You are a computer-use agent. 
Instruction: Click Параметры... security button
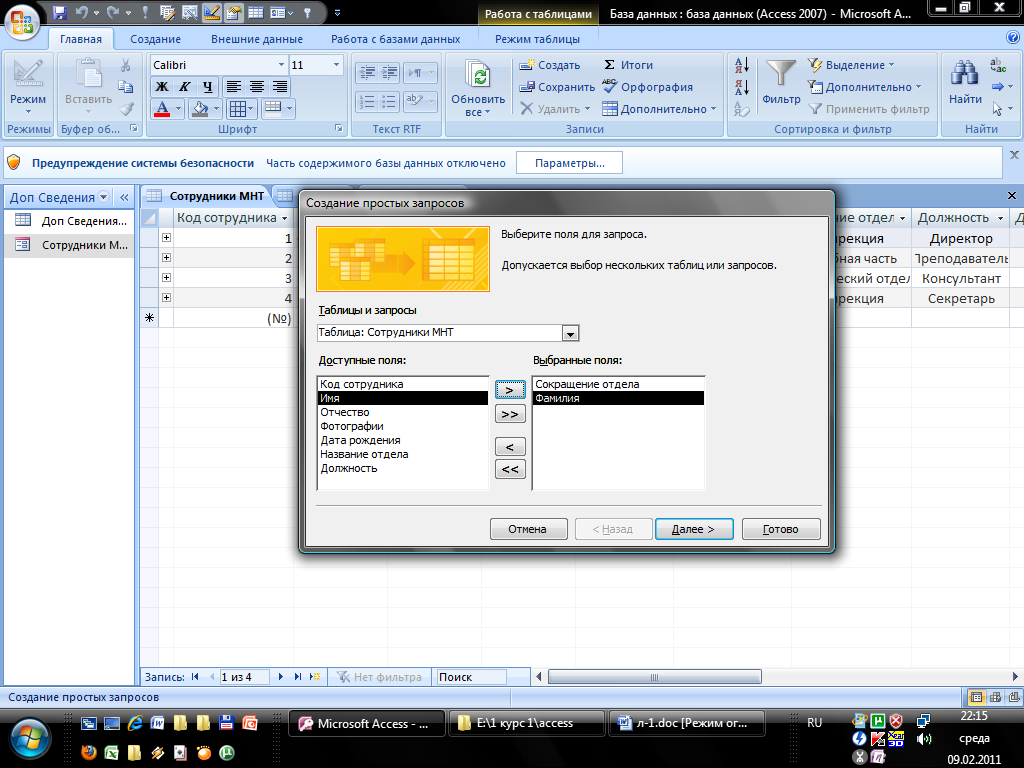[x=569, y=163]
